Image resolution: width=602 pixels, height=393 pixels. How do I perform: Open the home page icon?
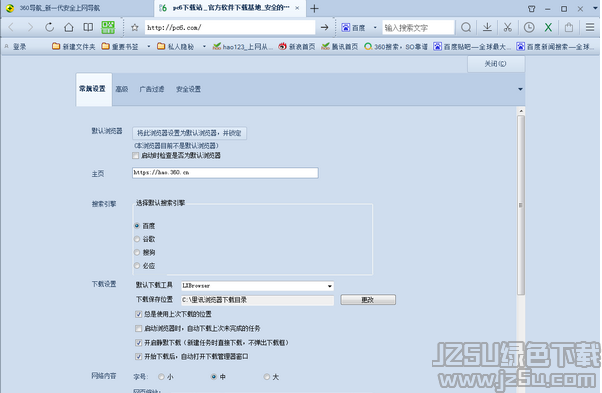[x=69, y=27]
